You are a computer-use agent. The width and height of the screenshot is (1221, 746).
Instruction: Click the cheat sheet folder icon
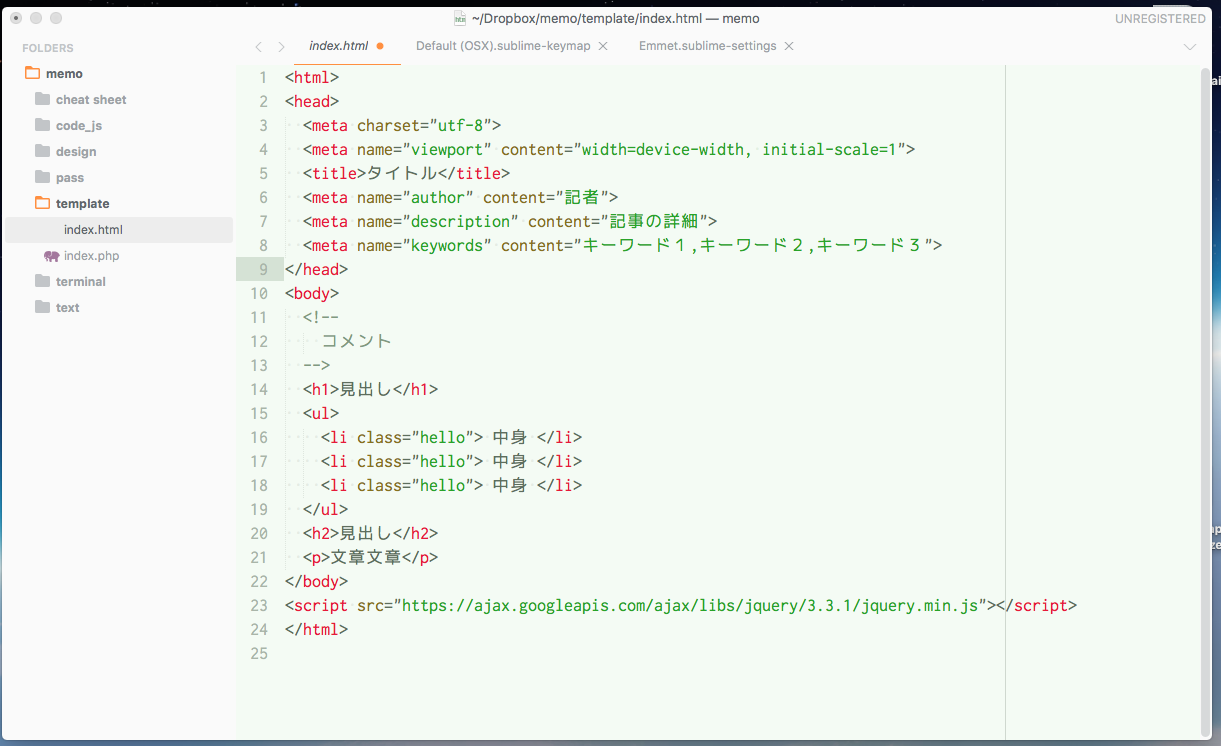point(42,99)
